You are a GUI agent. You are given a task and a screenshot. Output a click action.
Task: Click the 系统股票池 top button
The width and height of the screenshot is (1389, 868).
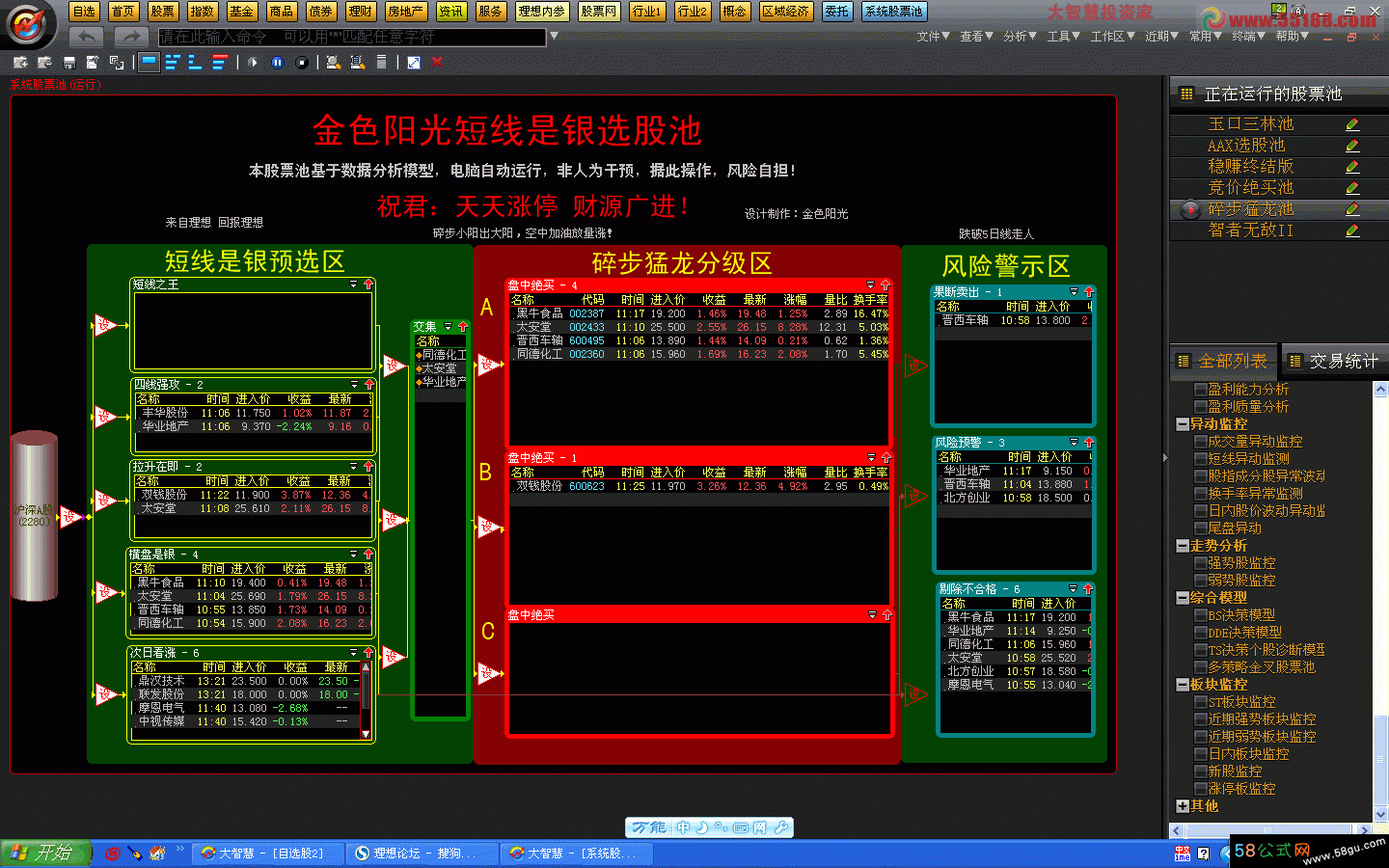[894, 12]
